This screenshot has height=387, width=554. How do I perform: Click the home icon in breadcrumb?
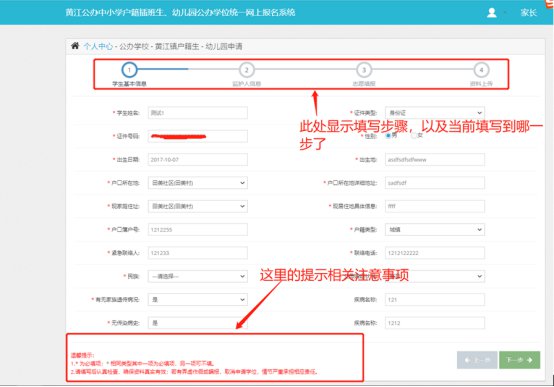(x=75, y=46)
